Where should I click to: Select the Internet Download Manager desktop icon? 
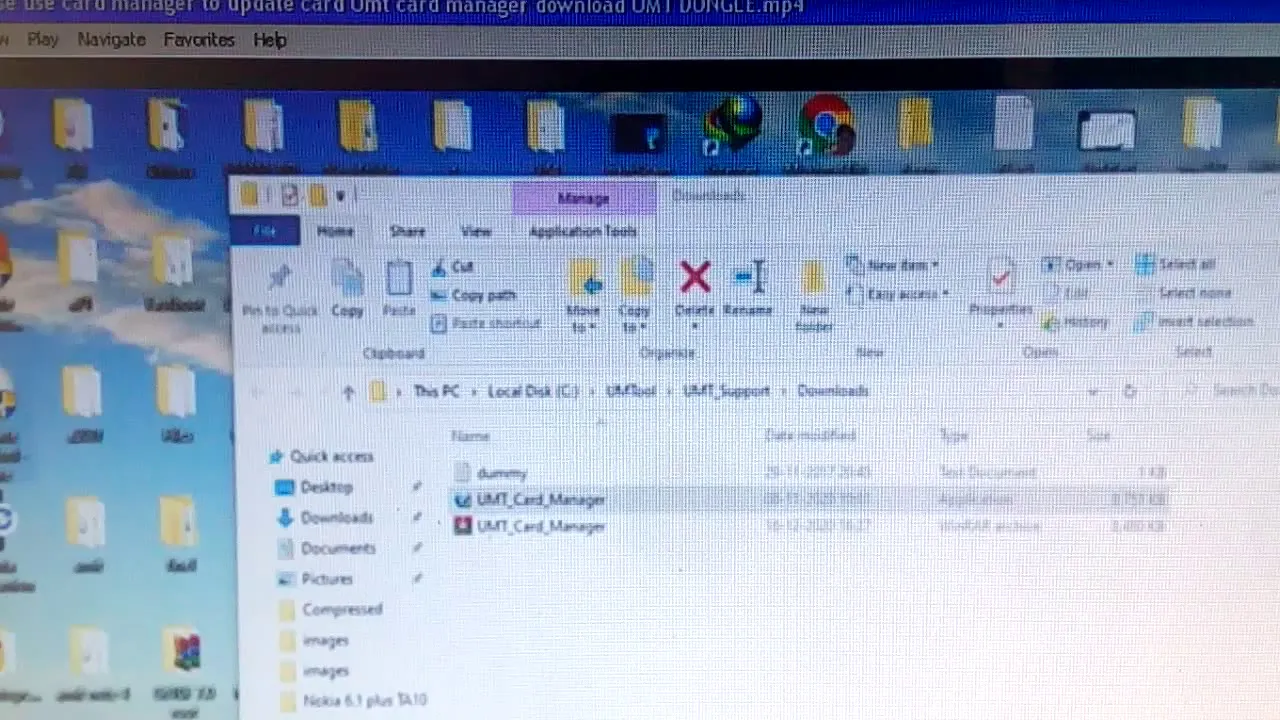733,127
